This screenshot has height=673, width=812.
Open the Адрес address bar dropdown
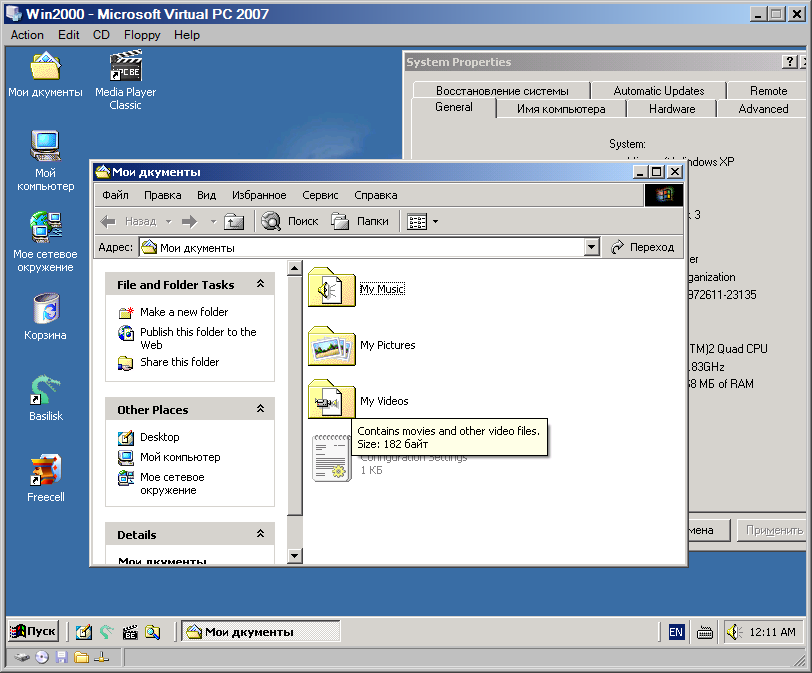[x=591, y=247]
